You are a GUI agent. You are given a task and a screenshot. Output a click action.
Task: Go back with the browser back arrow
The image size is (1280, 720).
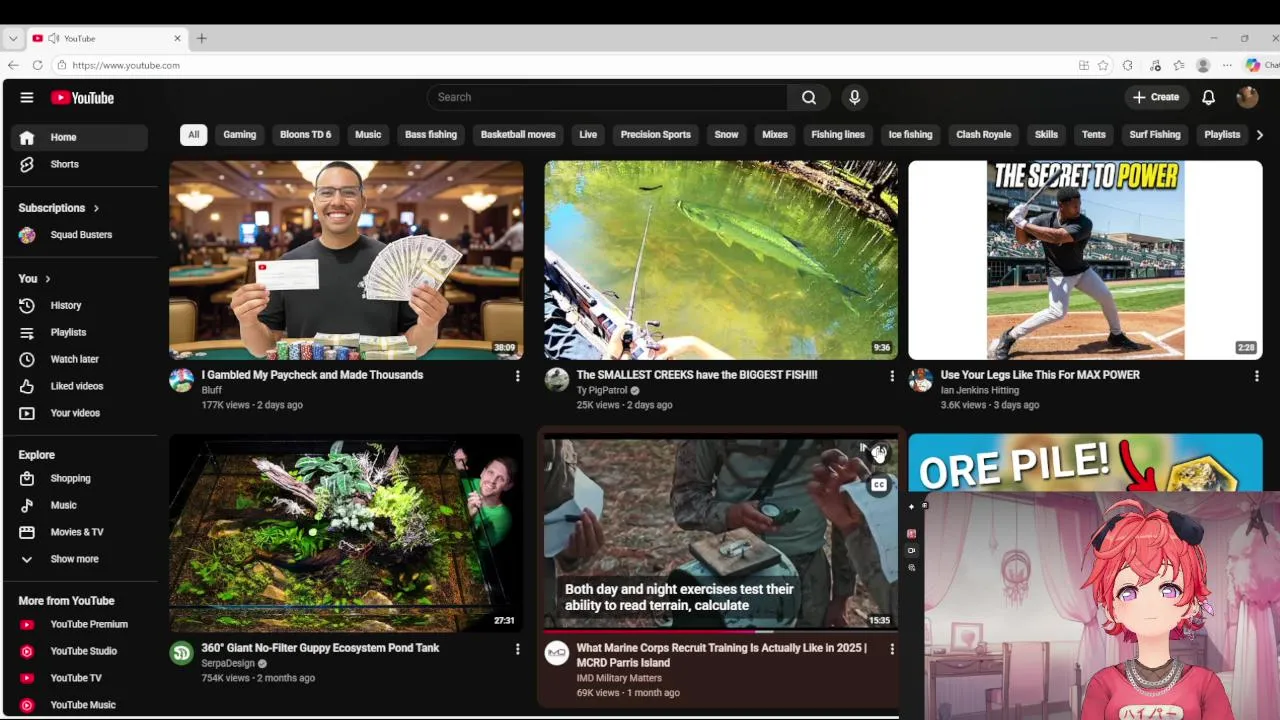pyautogui.click(x=13, y=65)
